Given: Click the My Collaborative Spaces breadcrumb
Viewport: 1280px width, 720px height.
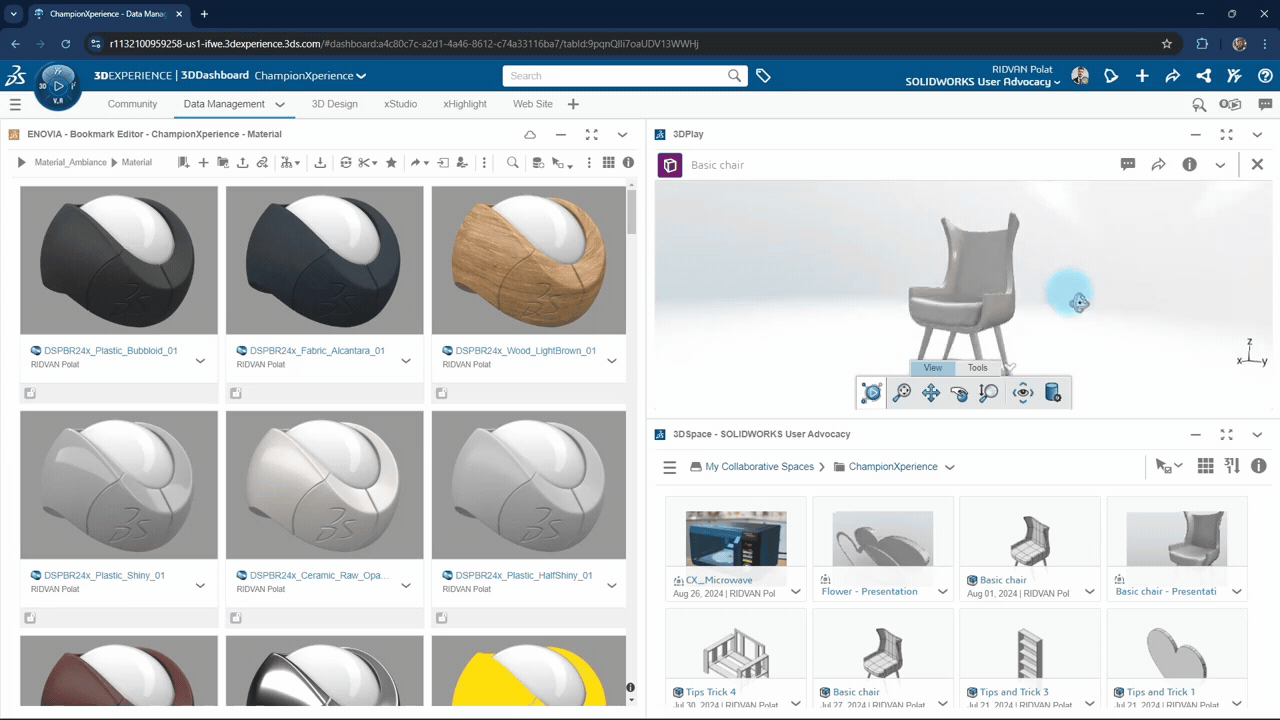Looking at the screenshot, I should point(759,467).
